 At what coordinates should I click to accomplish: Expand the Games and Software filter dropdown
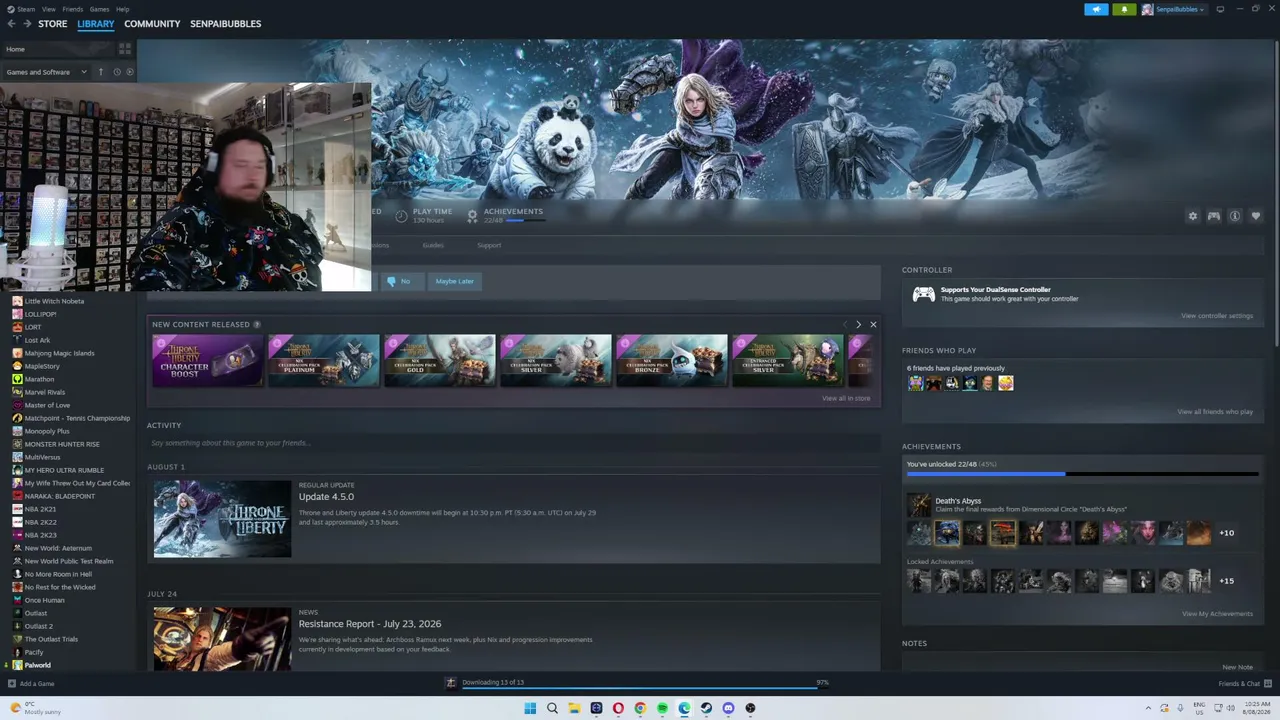46,72
